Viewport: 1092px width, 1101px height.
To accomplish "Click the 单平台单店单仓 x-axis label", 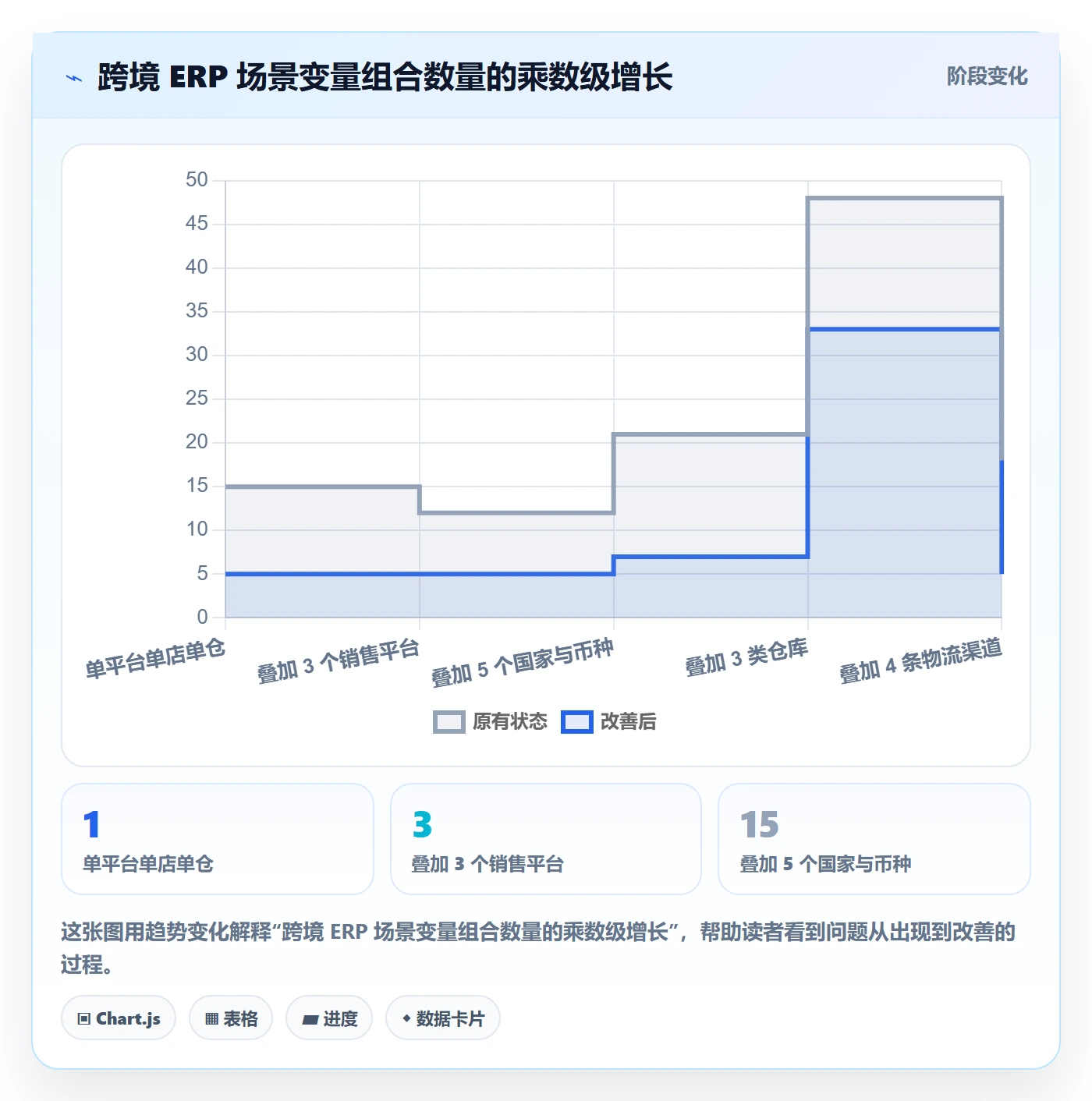I will click(x=155, y=659).
